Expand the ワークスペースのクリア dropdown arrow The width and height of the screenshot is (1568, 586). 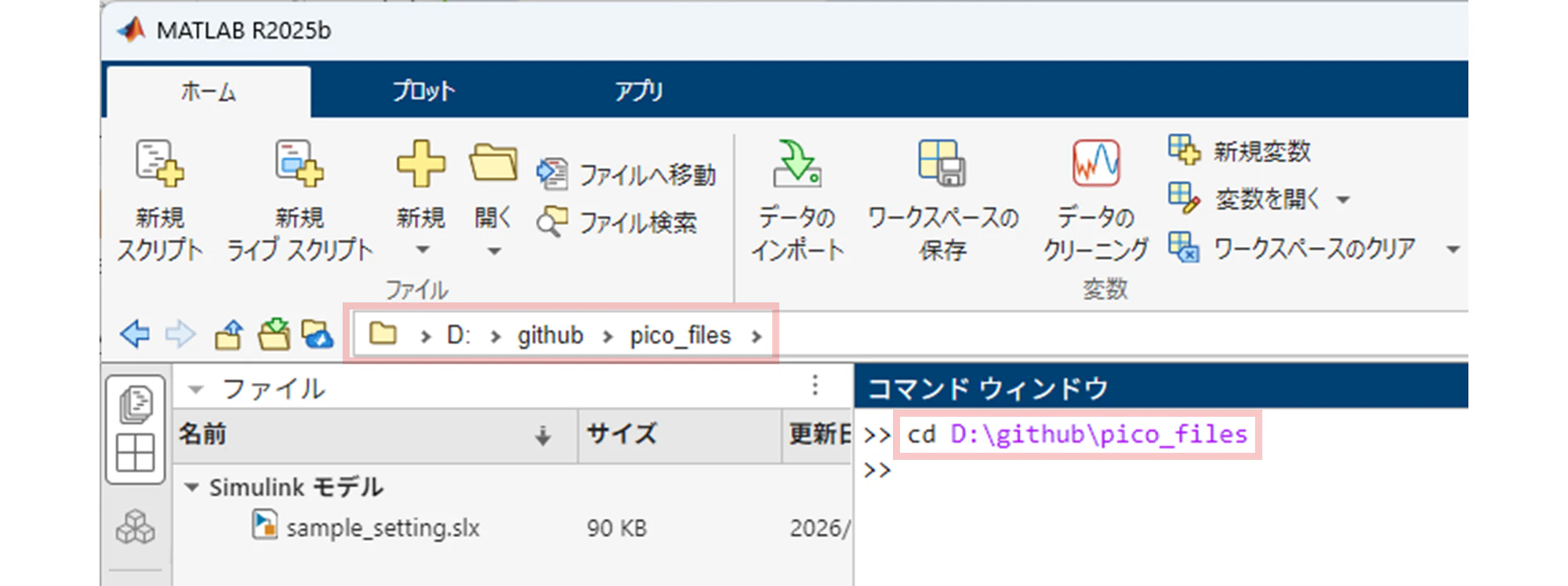(1453, 249)
